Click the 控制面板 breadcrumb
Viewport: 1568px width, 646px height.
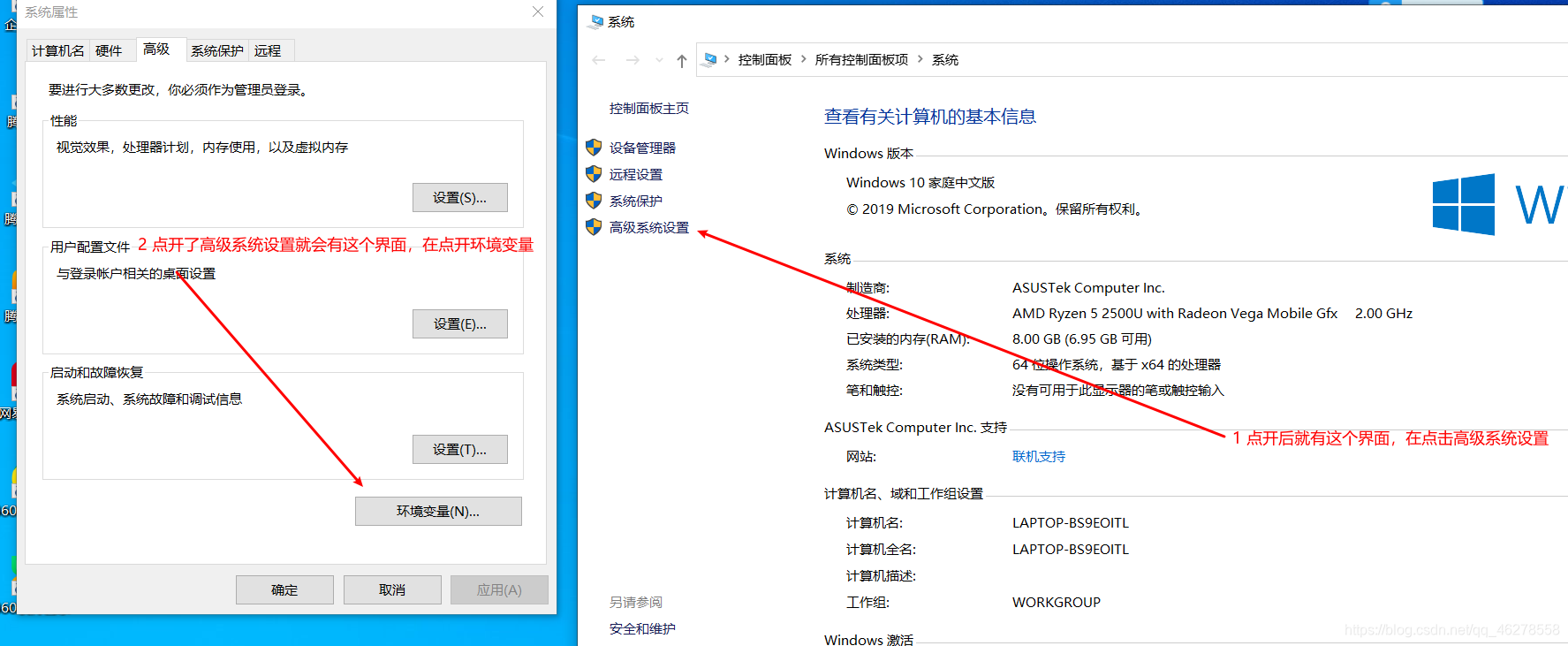point(765,60)
